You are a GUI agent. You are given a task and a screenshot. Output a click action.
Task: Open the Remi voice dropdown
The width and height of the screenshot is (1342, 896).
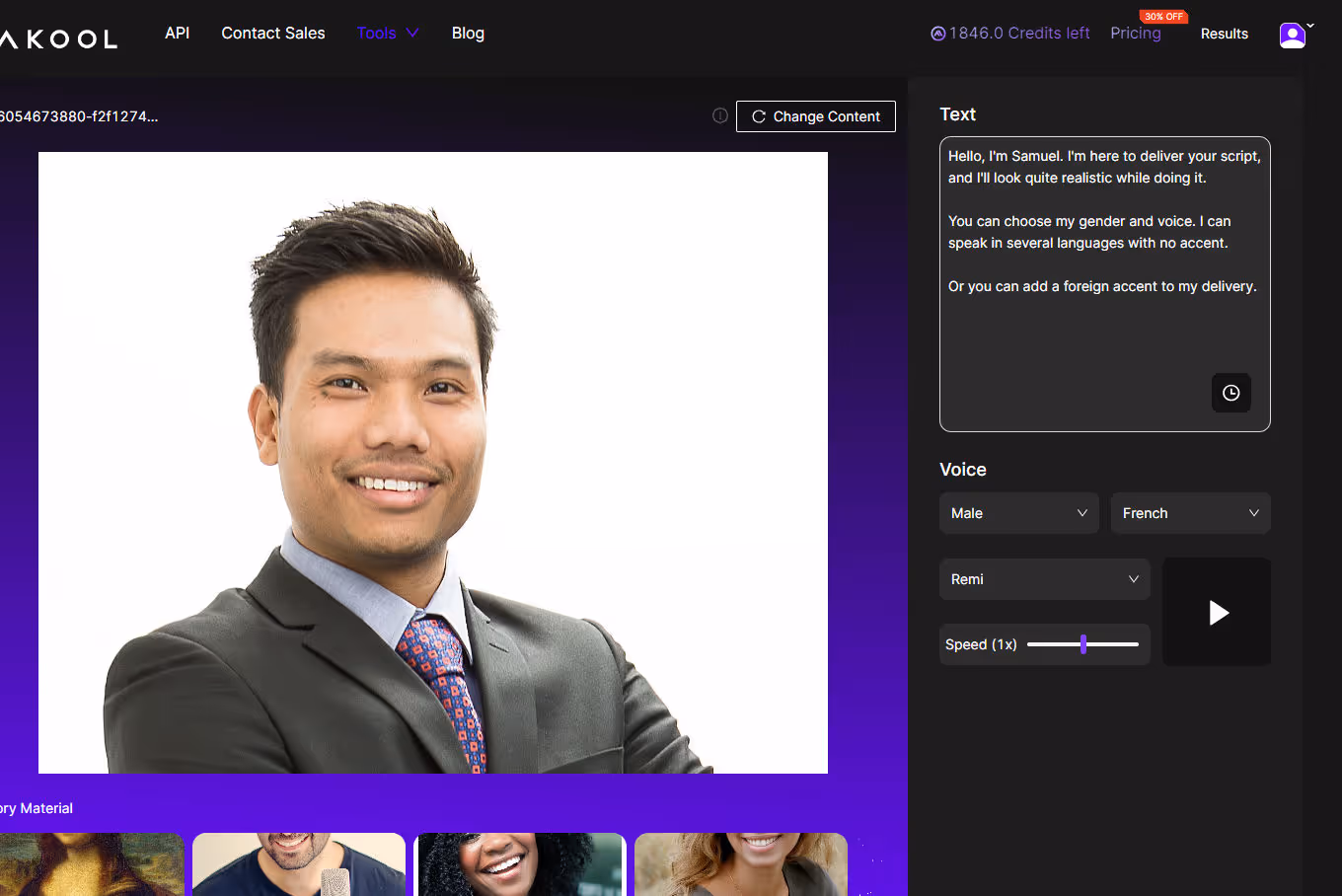(x=1045, y=579)
